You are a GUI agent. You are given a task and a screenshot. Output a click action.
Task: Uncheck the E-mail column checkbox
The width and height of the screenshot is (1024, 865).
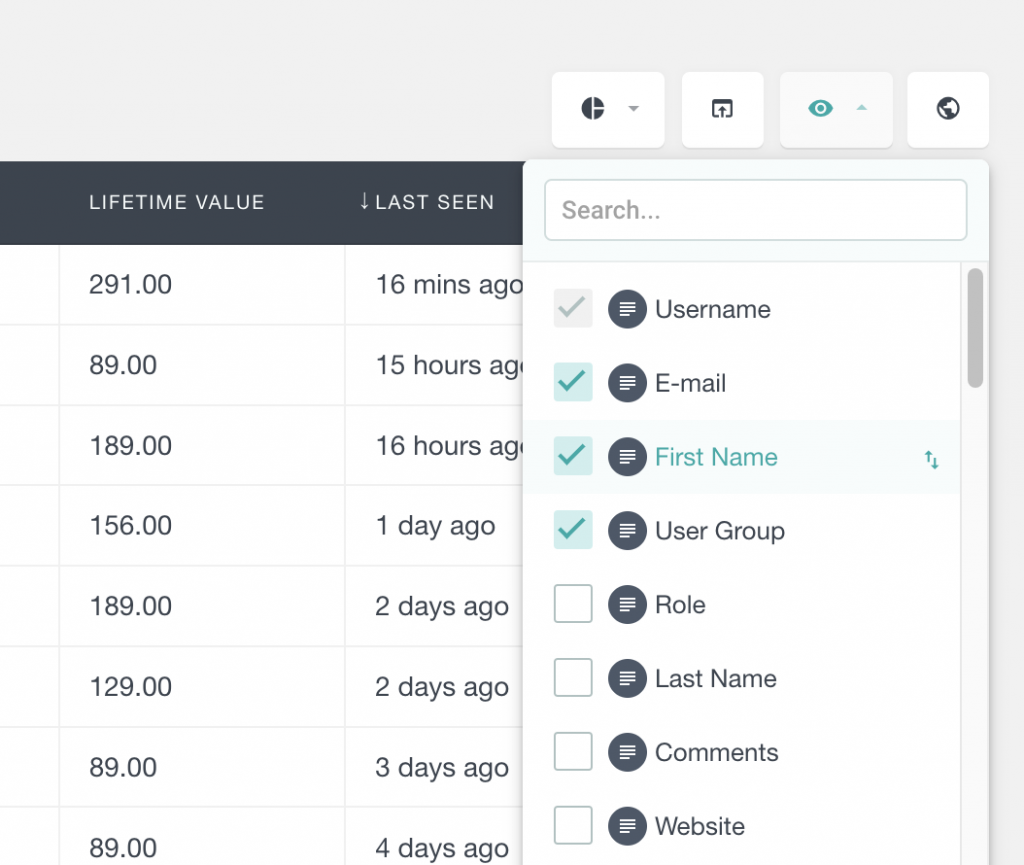click(x=572, y=382)
